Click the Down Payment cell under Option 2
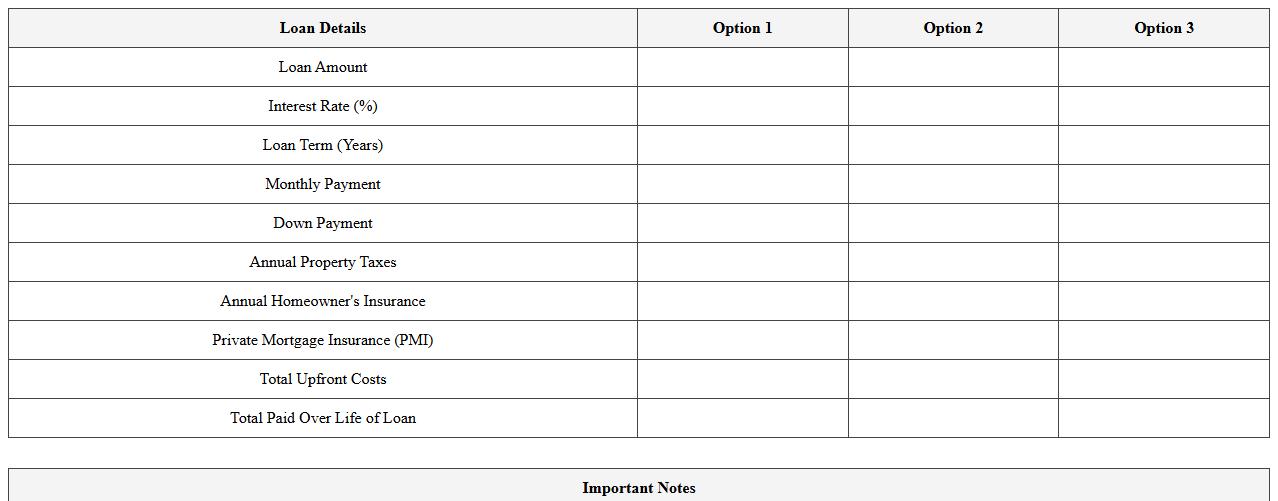 click(953, 223)
